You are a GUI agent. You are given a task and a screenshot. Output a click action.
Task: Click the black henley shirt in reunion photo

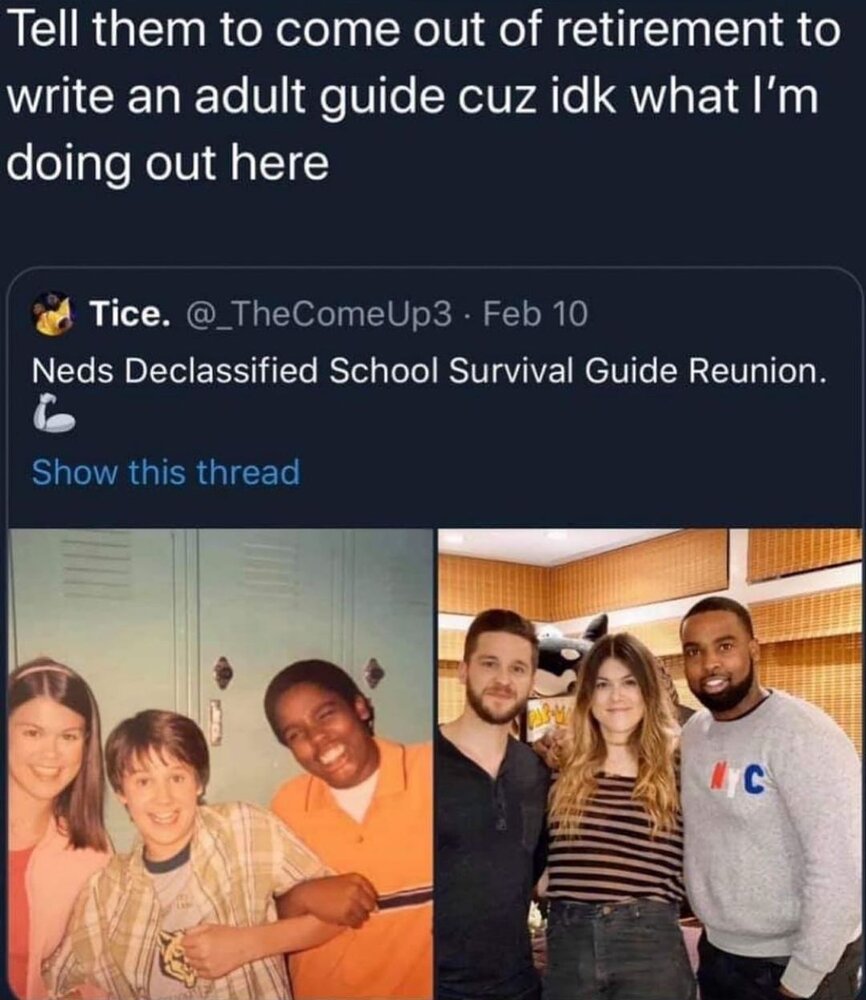pyautogui.click(x=489, y=861)
